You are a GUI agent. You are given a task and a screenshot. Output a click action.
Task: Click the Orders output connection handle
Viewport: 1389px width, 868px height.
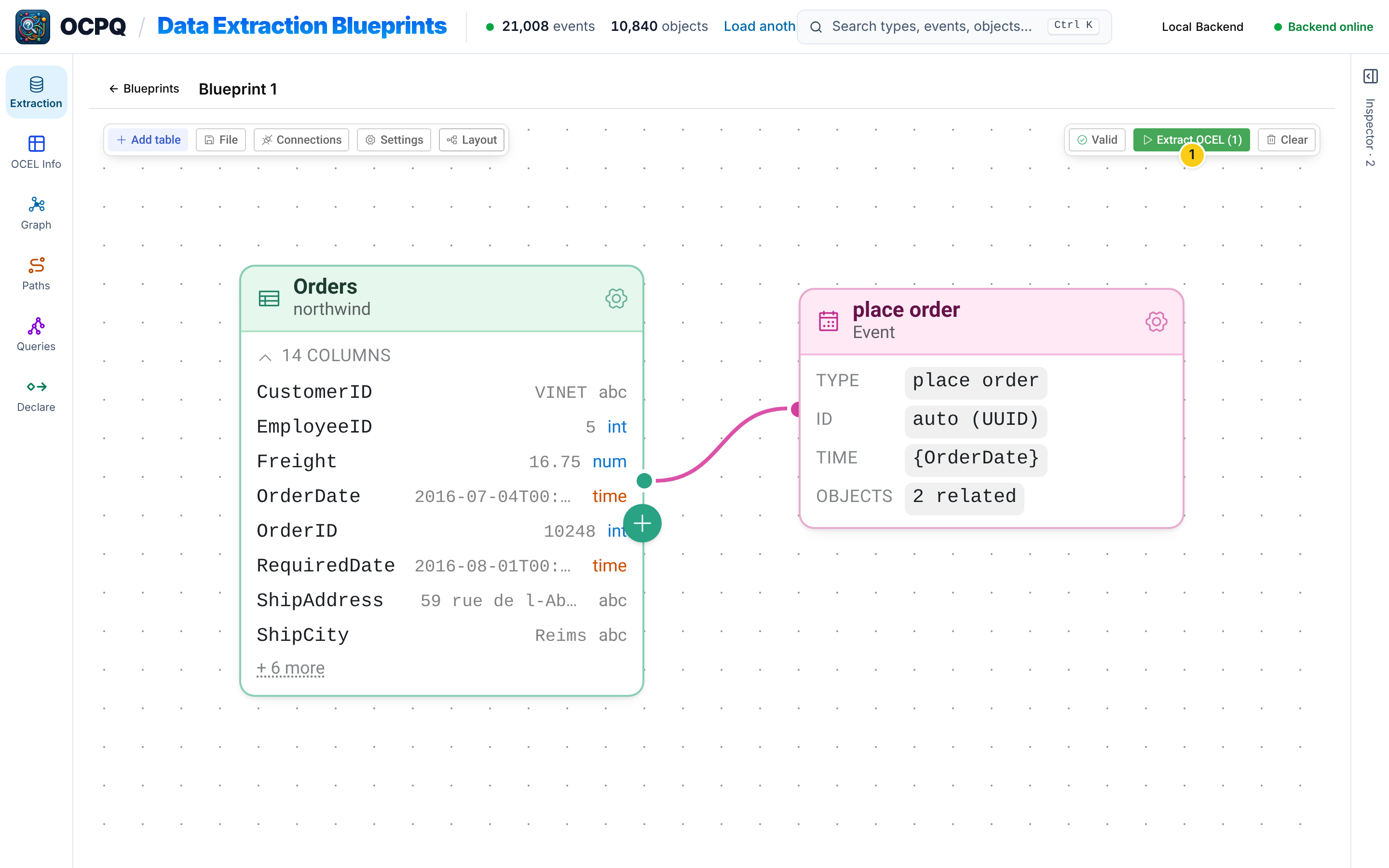point(644,480)
